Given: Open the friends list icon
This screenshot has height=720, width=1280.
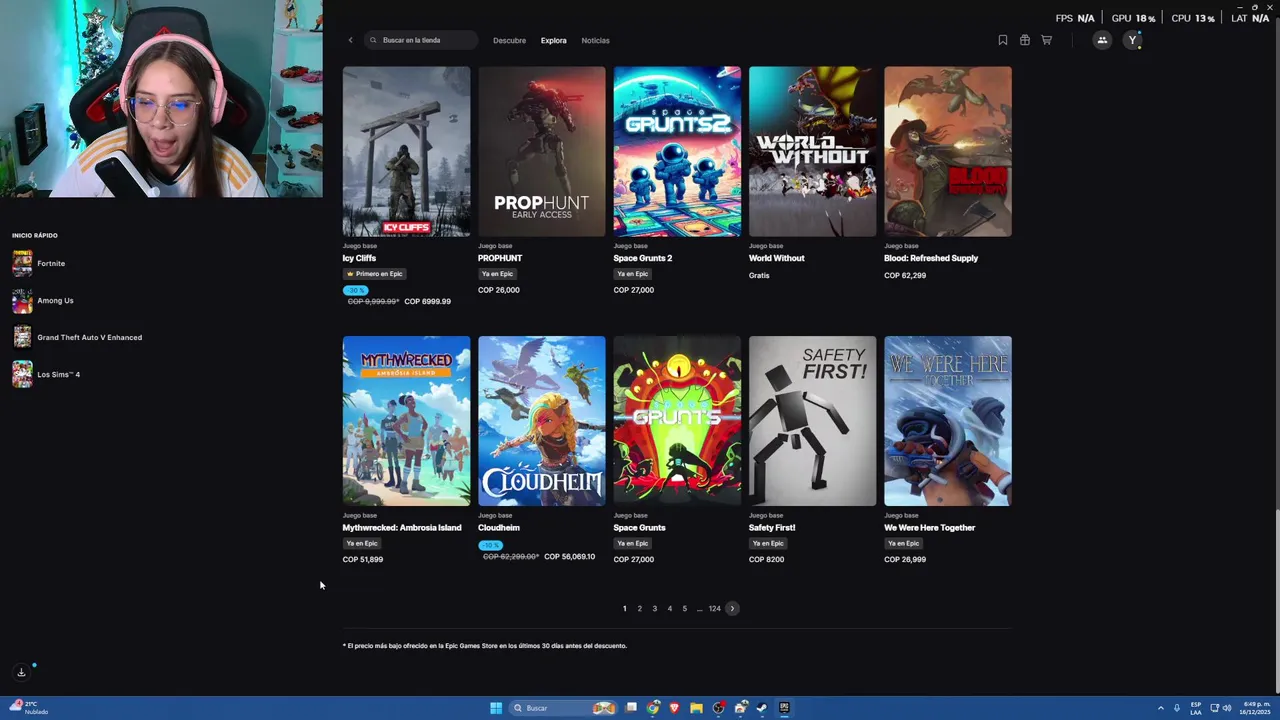Looking at the screenshot, I should coord(1102,40).
